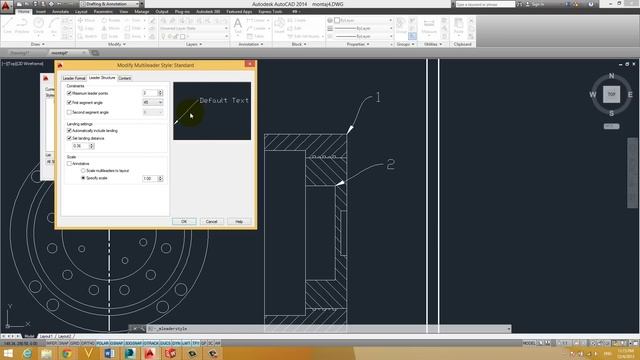Toggle Set landing distance checkbox
Image resolution: width=640 pixels, height=360 pixels.
69,138
